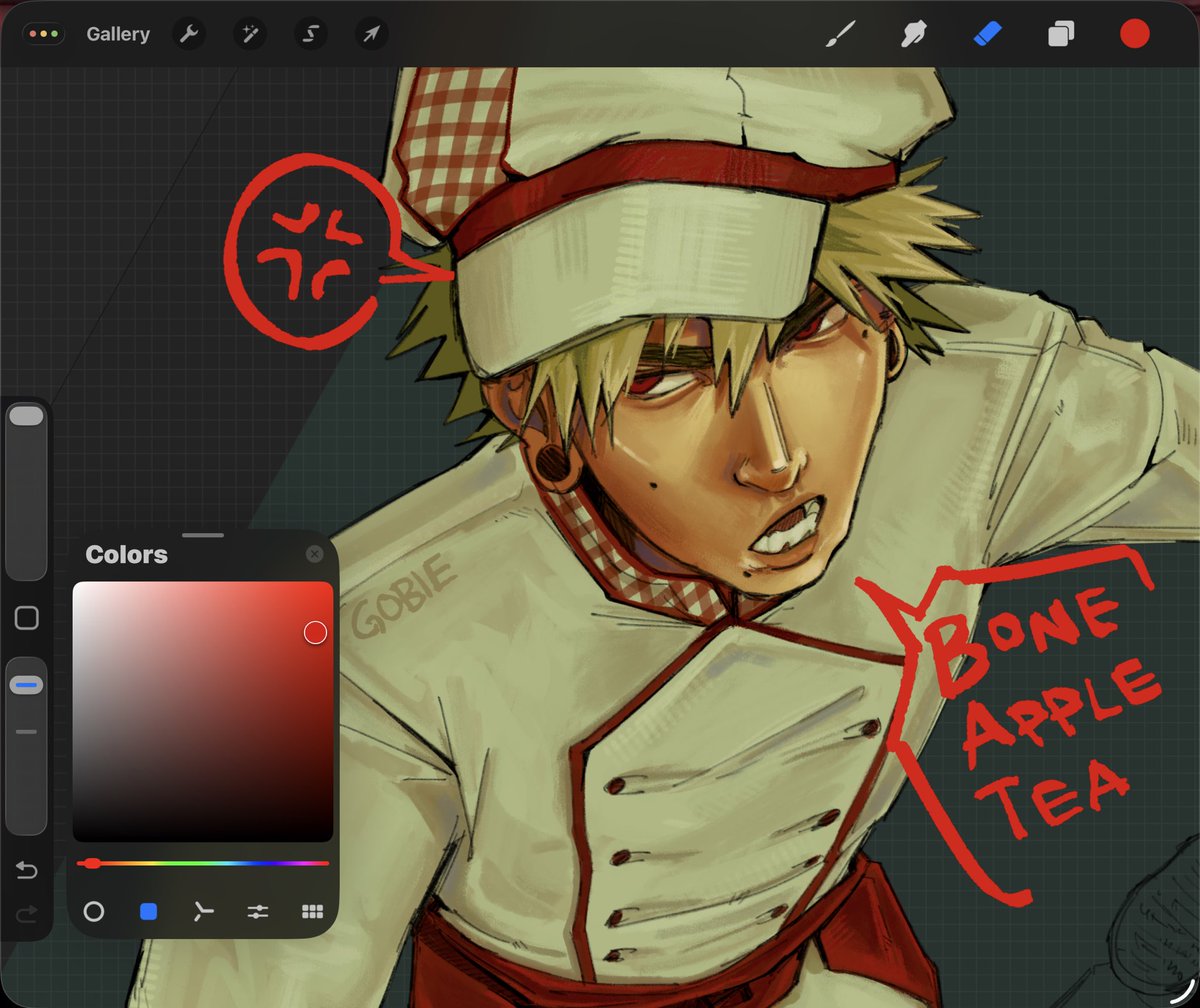
Task: Switch to the Classic color mode
Action: pos(149,911)
